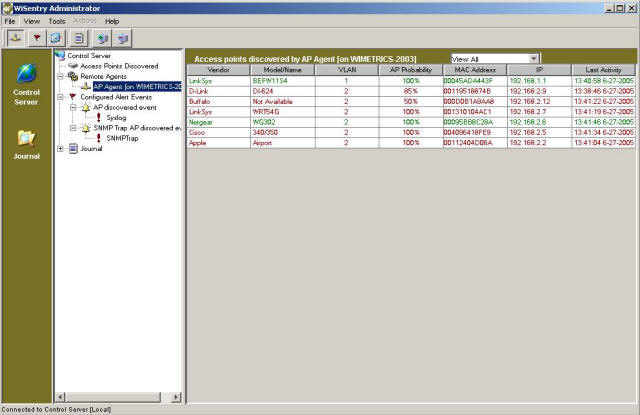Click the Connected to Control Server status text
This screenshot has height=415, width=640.
pyautogui.click(x=56, y=409)
